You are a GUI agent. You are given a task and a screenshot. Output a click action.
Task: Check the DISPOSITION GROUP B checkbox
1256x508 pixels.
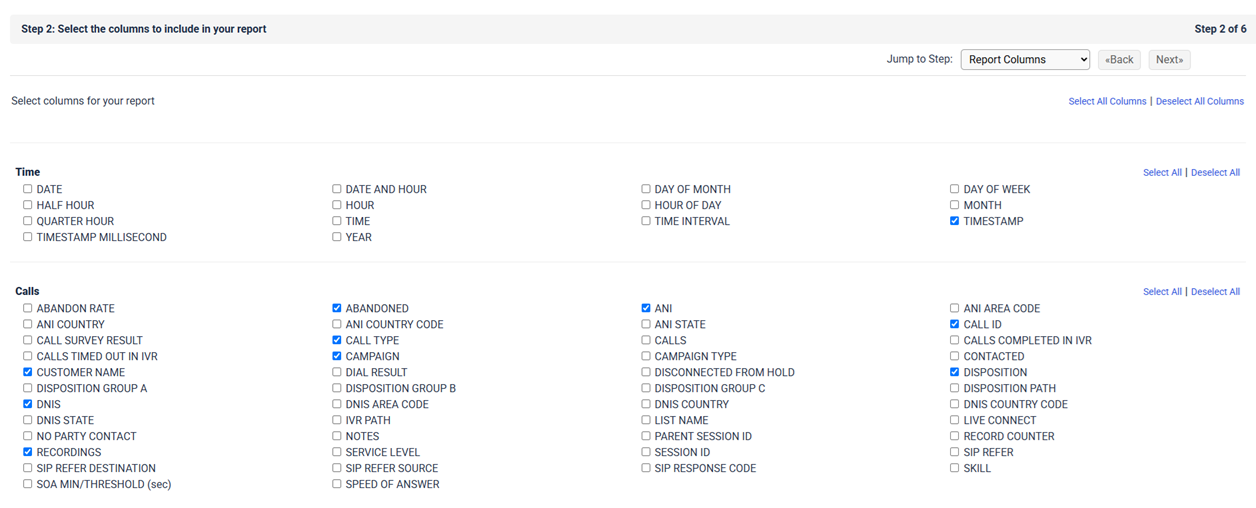click(337, 388)
